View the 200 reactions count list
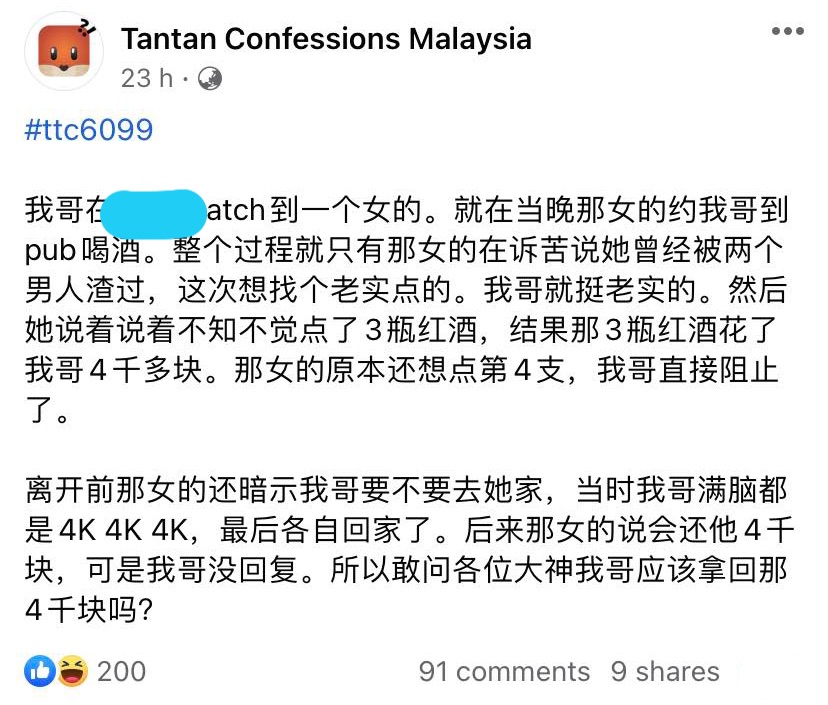 tap(121, 672)
